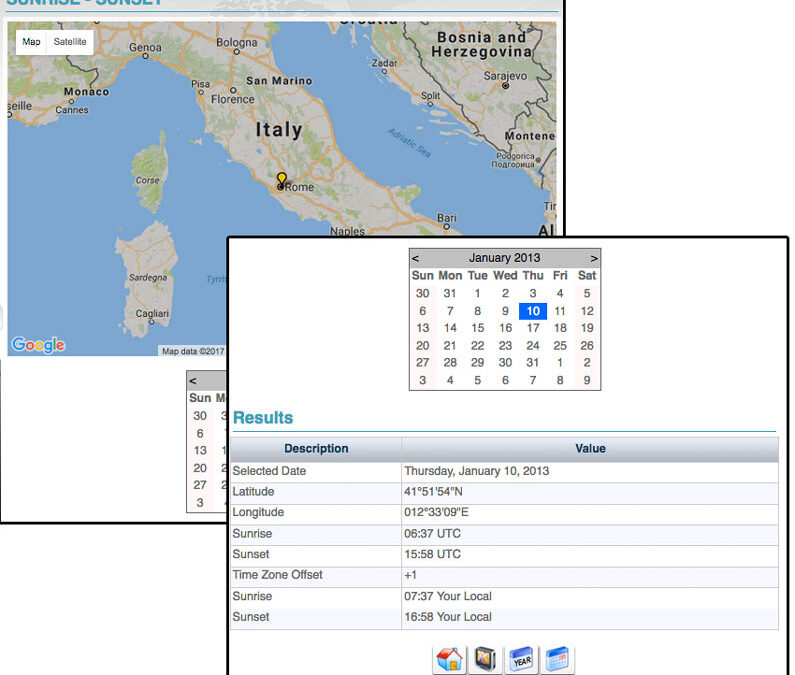This screenshot has height=675, width=795.
Task: Select date 19 in front calendar
Action: pos(587,328)
